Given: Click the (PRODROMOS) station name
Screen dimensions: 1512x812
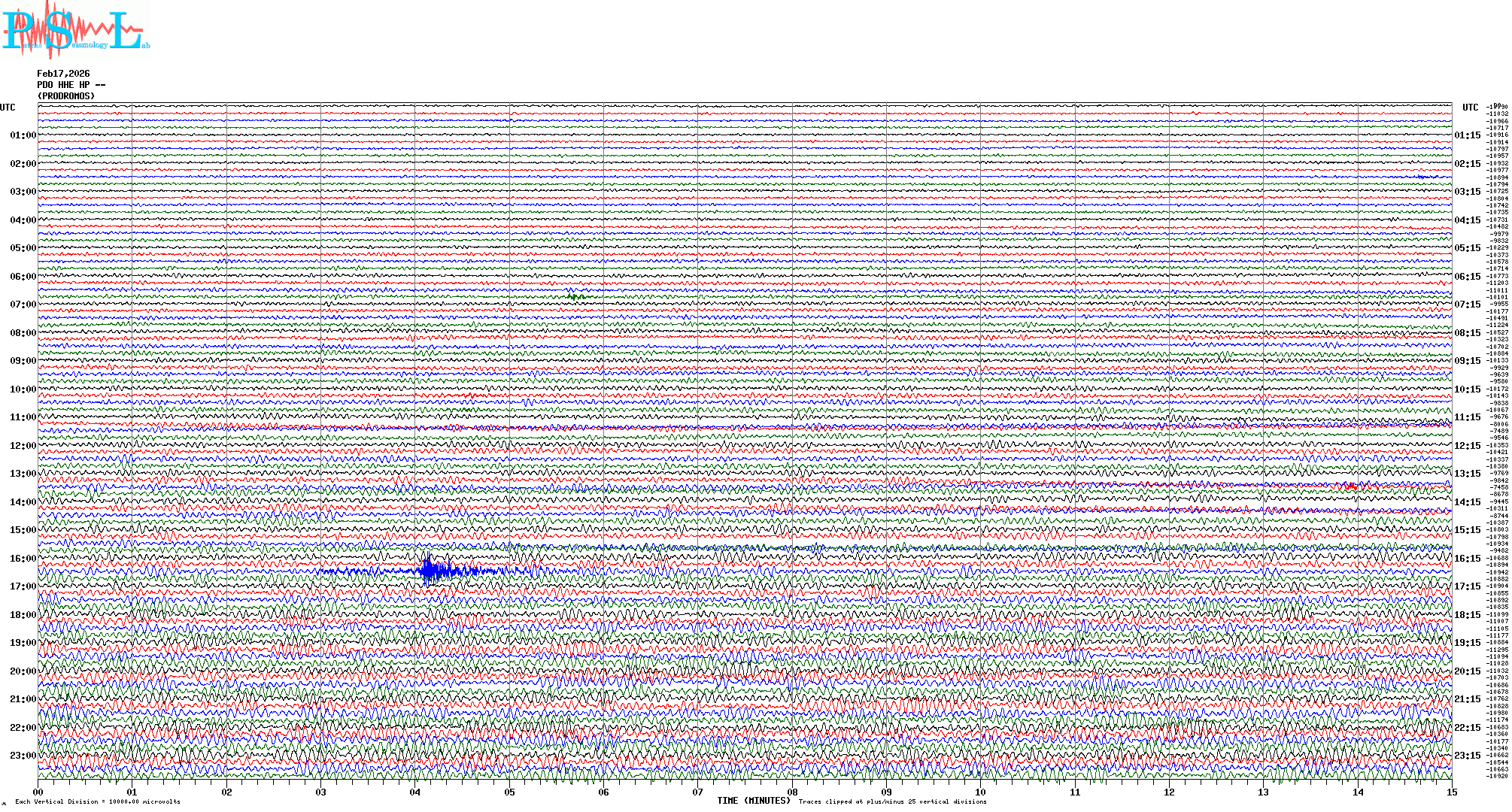Looking at the screenshot, I should tap(66, 96).
